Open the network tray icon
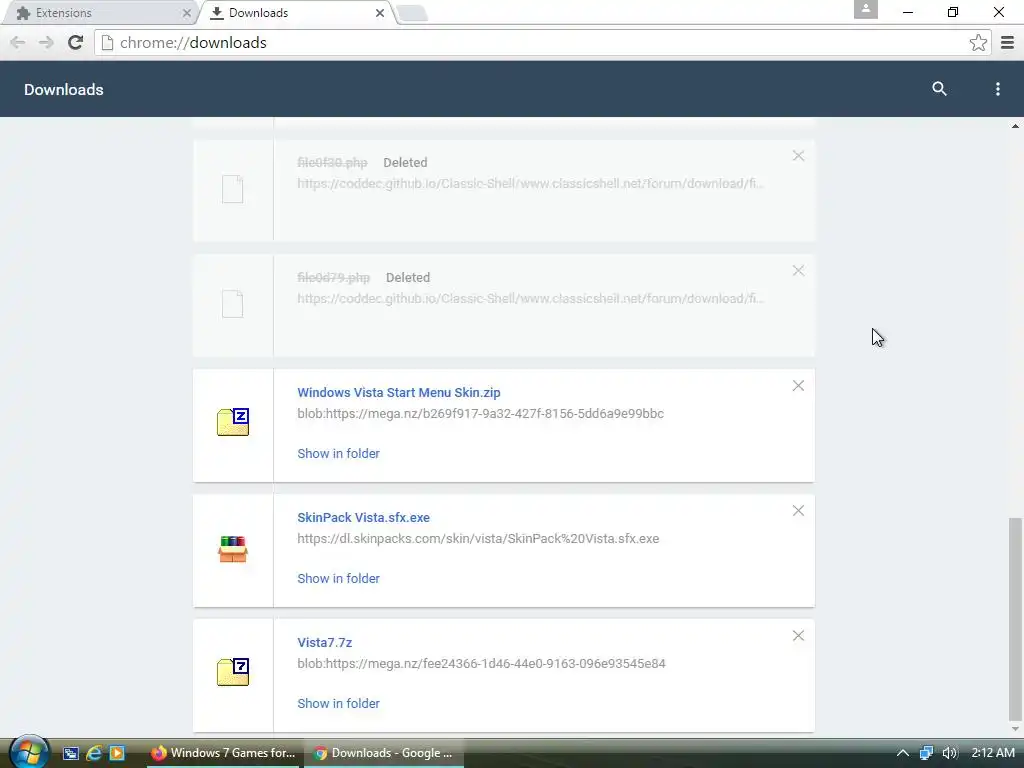The width and height of the screenshot is (1024, 768). (x=926, y=753)
